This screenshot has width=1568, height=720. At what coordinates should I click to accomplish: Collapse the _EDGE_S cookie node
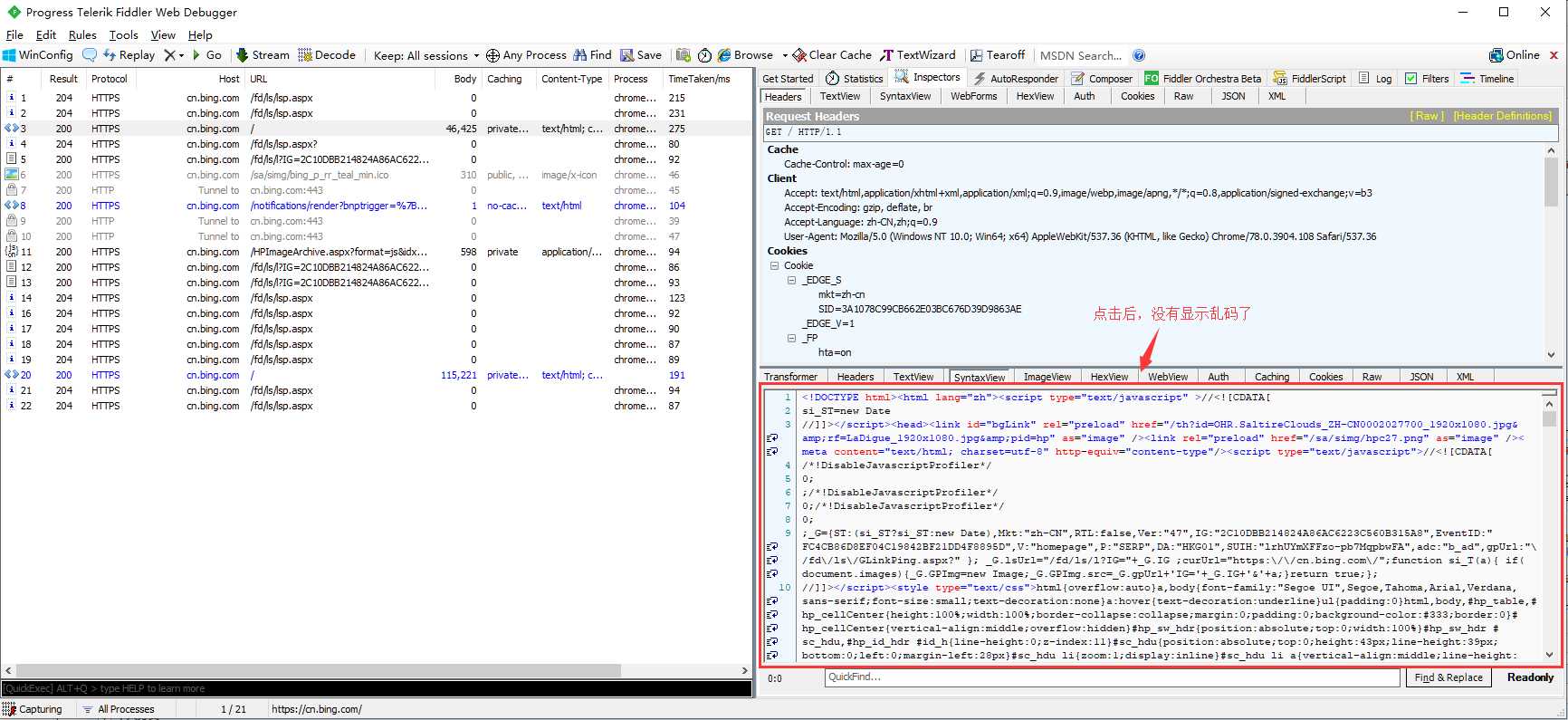(x=791, y=280)
